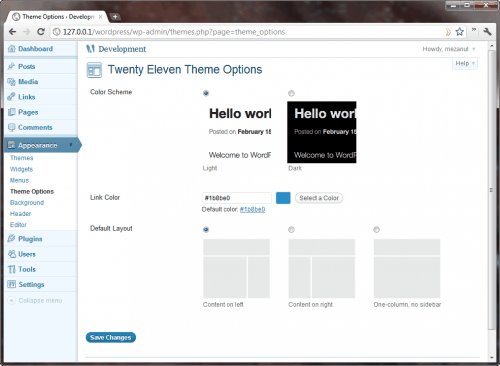500x366 pixels.
Task: Open the Menus submenu item
Action: pyautogui.click(x=19, y=180)
